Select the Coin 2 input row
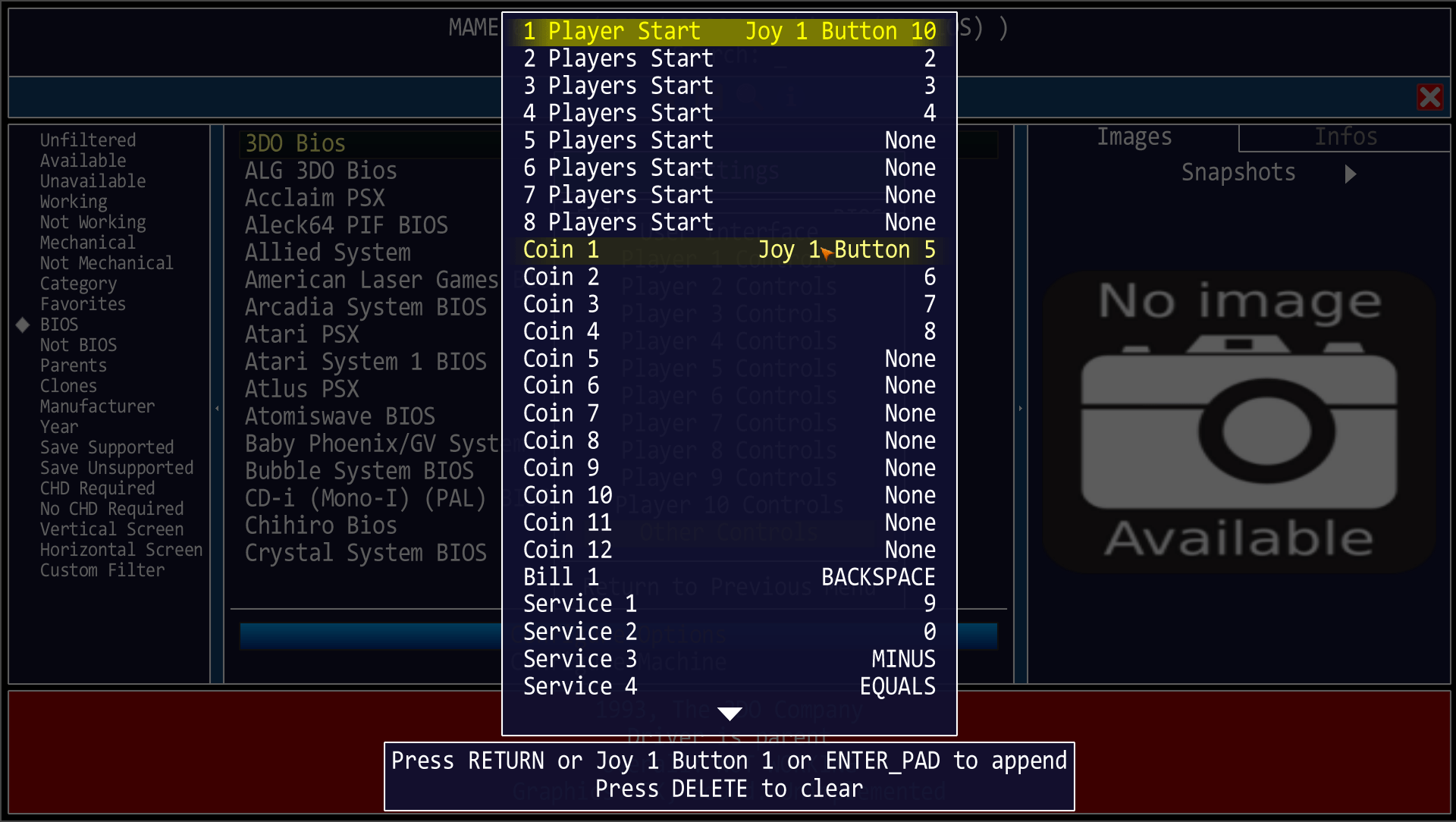 click(730, 277)
